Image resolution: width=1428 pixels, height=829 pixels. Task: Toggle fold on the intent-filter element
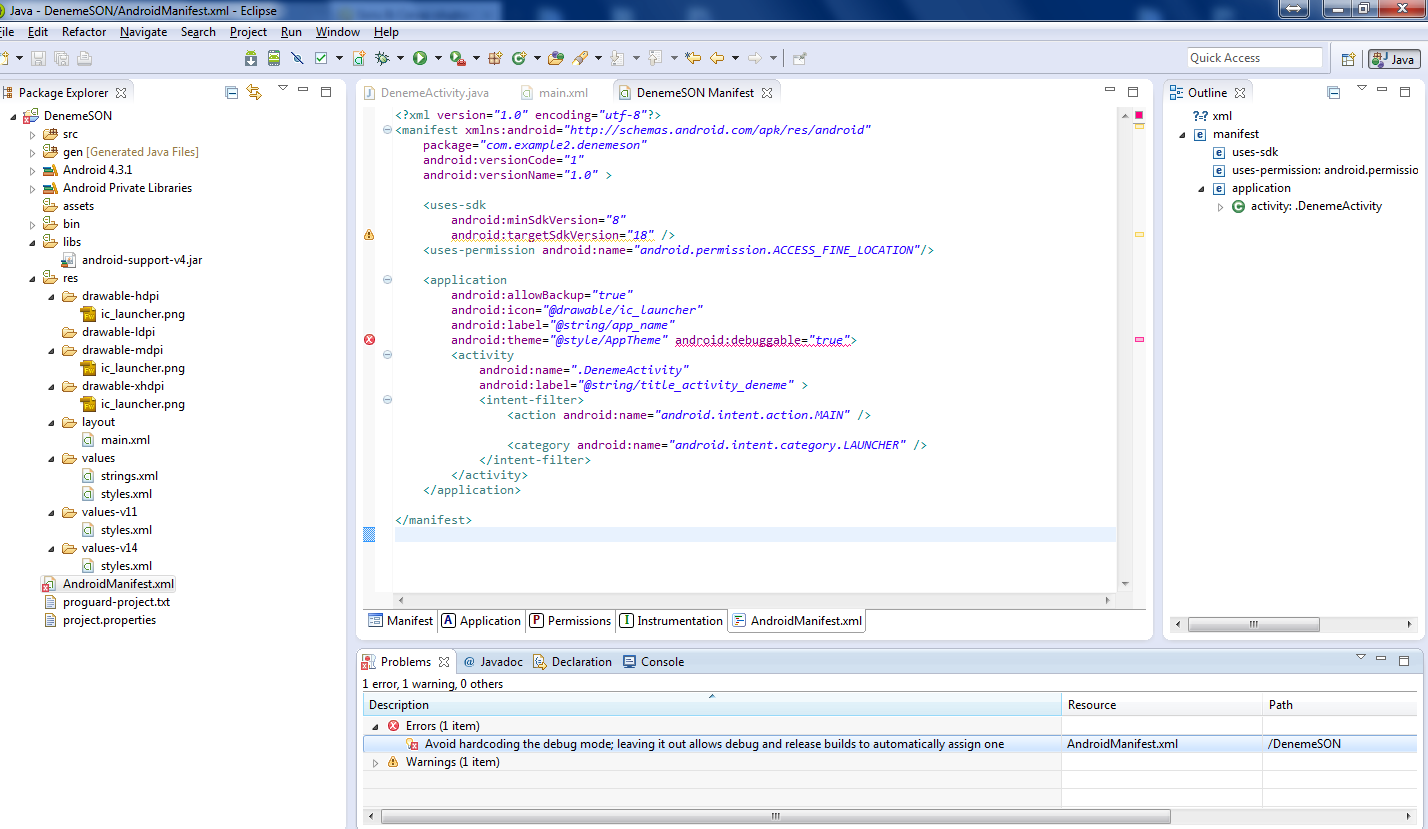pyautogui.click(x=387, y=400)
